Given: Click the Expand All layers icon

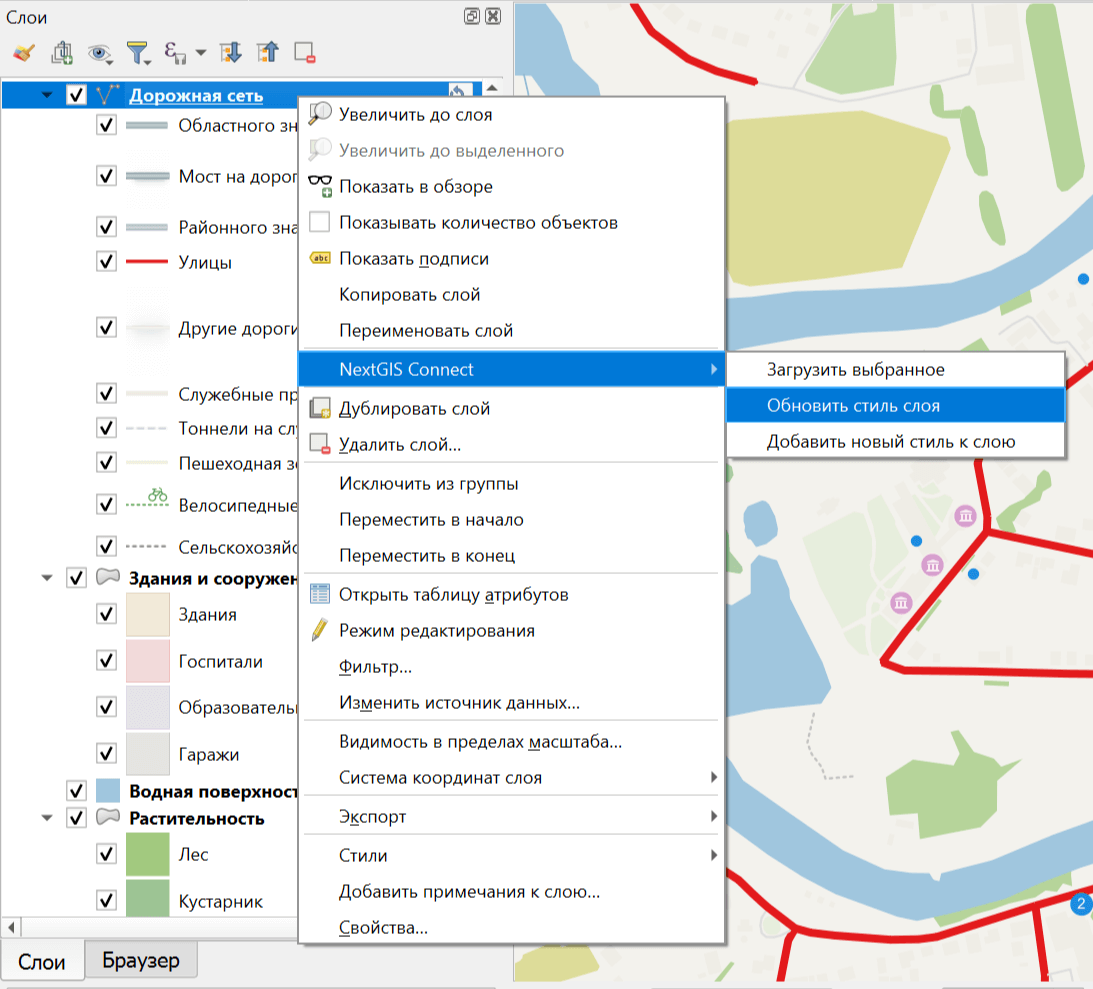Looking at the screenshot, I should pos(231,53).
